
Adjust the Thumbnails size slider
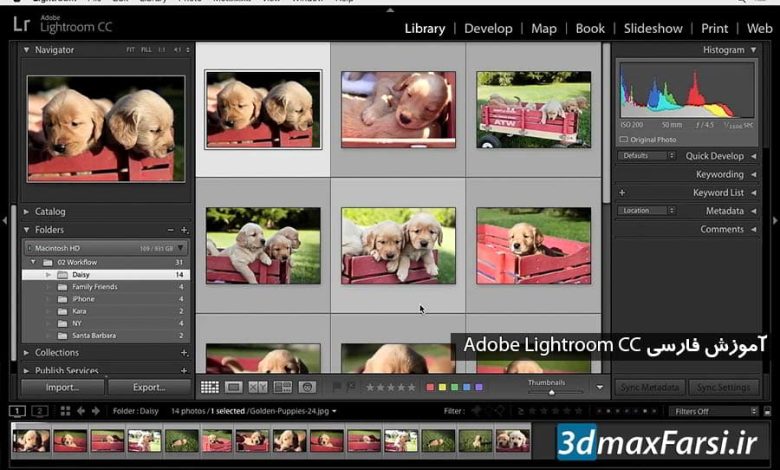point(552,392)
